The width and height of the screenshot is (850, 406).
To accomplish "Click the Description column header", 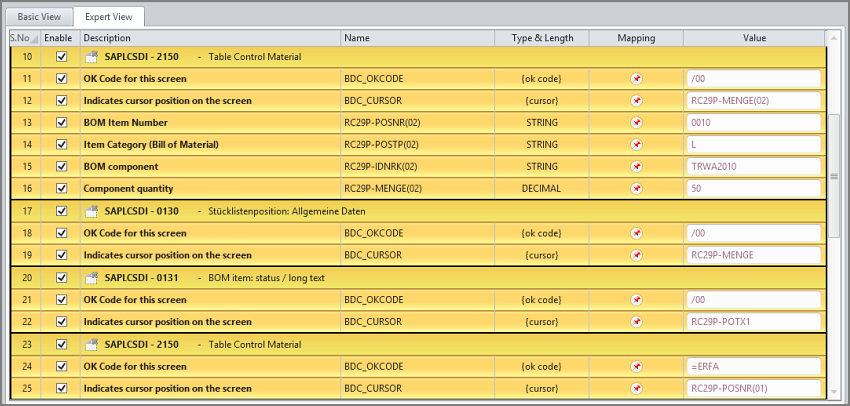I will click(x=209, y=38).
